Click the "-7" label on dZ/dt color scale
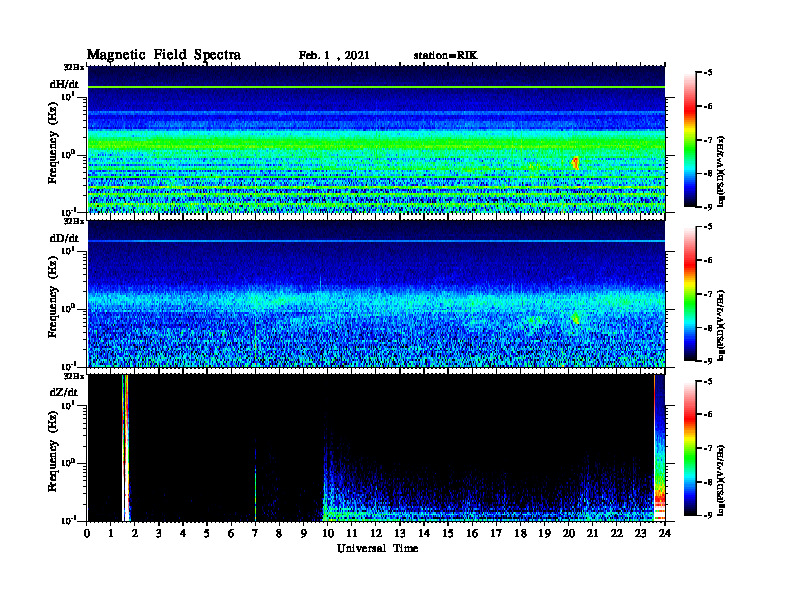The height and width of the screenshot is (612, 792). (708, 448)
